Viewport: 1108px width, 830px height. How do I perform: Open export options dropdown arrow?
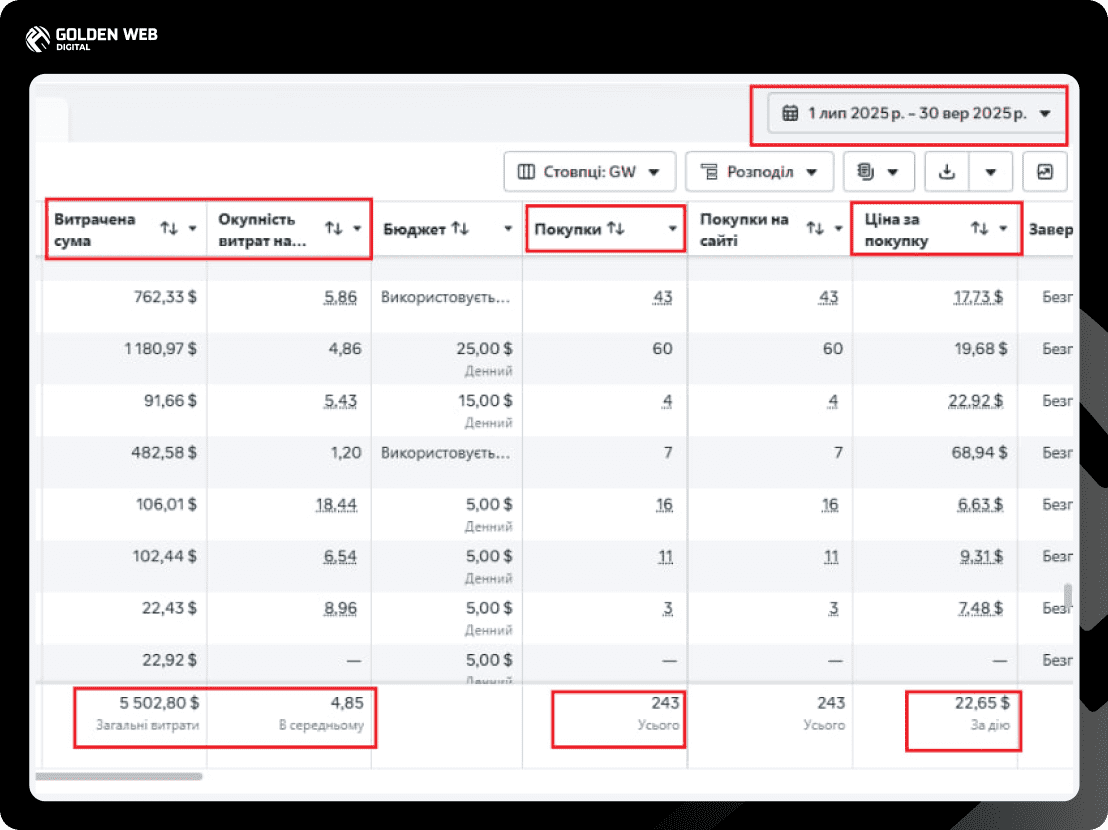pos(991,172)
